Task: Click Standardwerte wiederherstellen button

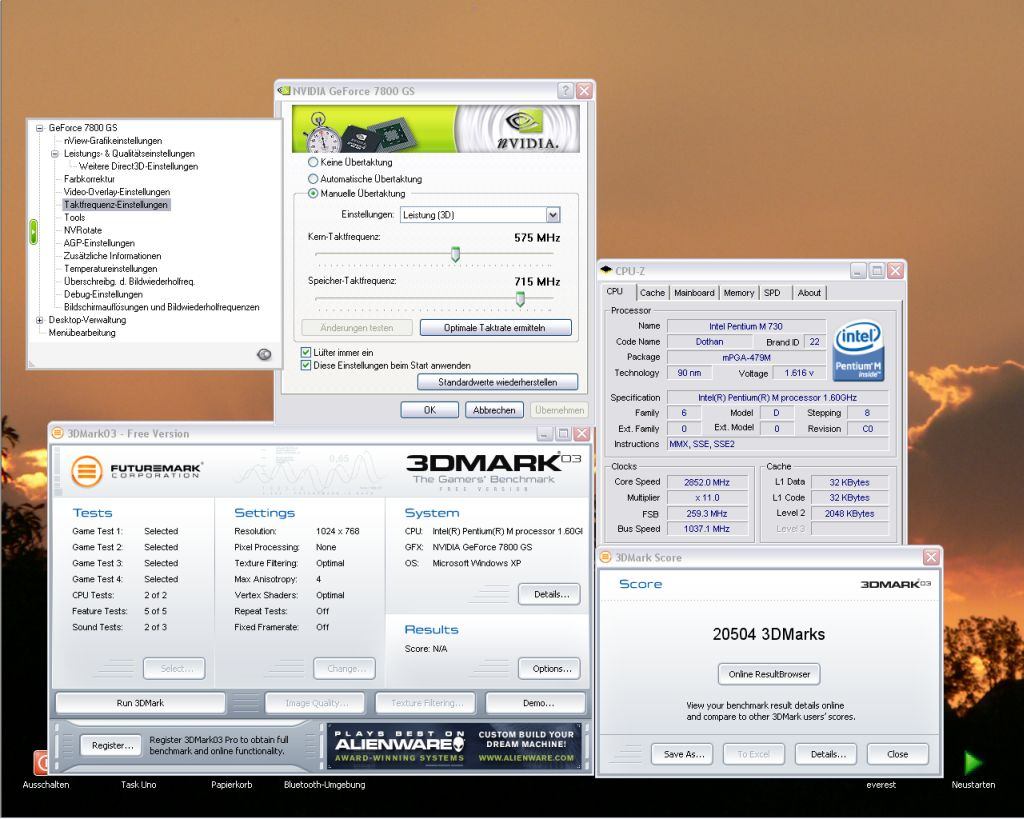Action: [498, 382]
